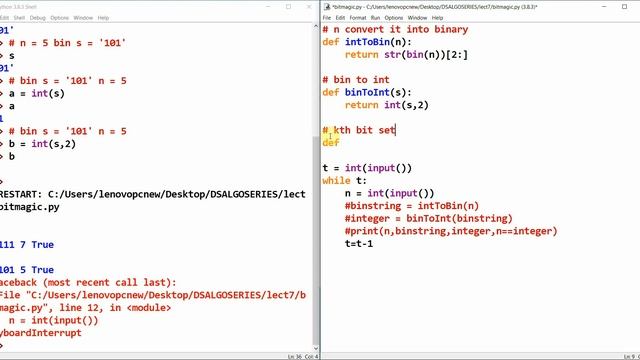Click the 'KeyboardInterrupt' error text
This screenshot has width=640, height=360.
point(40,333)
